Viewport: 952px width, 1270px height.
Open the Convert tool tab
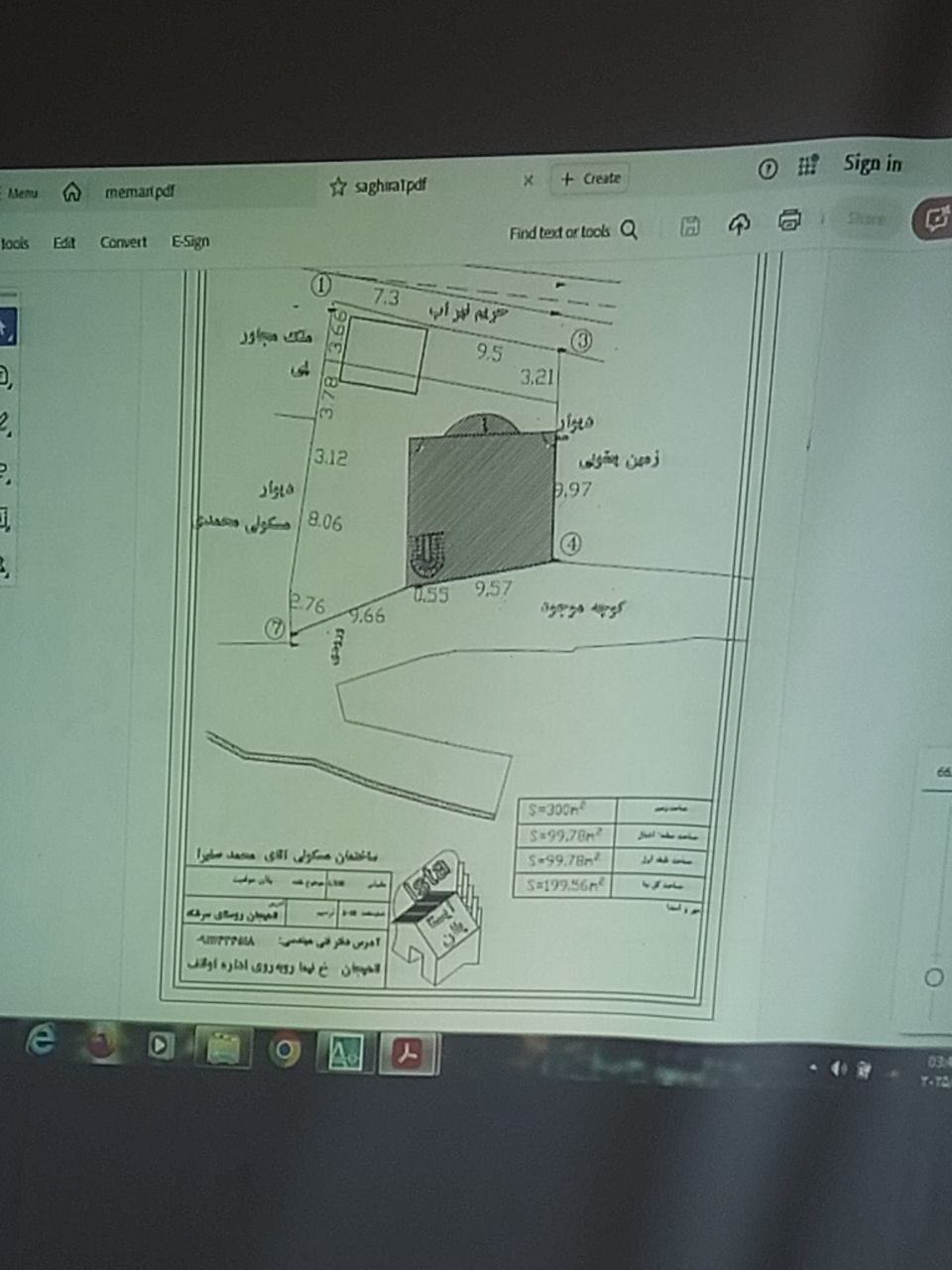(123, 242)
